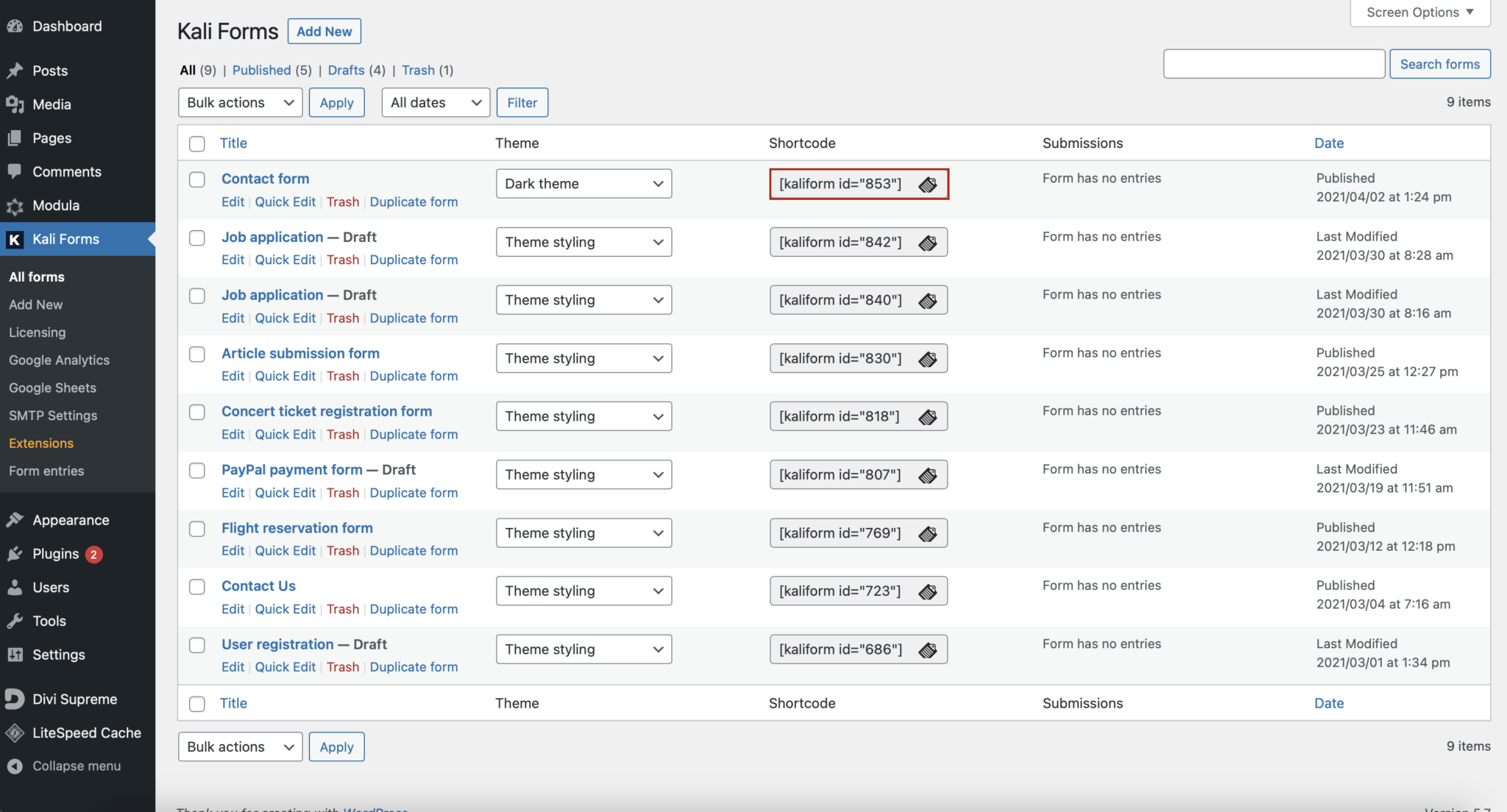This screenshot has height=812, width=1507.
Task: Copy shortcode icon for kaliform id 686
Action: click(x=927, y=649)
